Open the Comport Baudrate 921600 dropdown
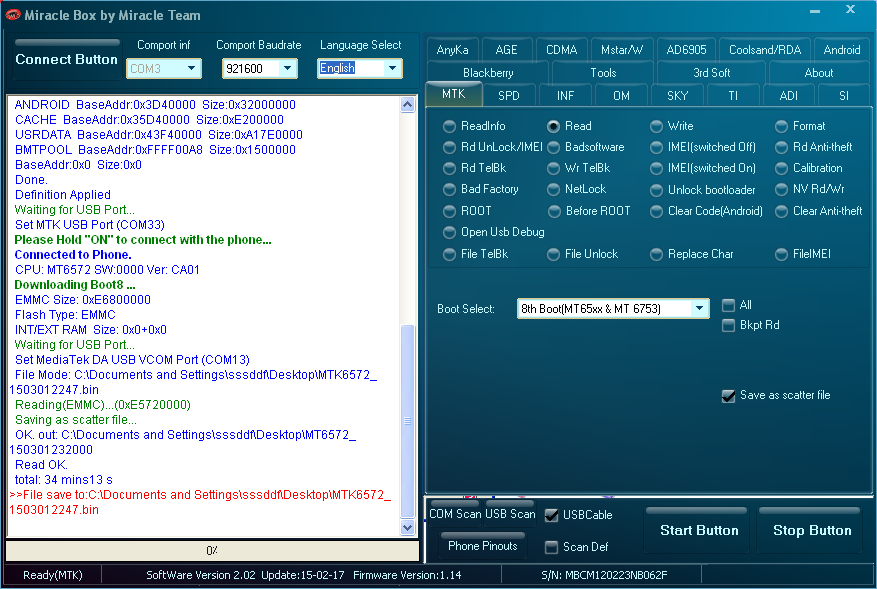Screen dimensions: 877x589 (x=287, y=68)
